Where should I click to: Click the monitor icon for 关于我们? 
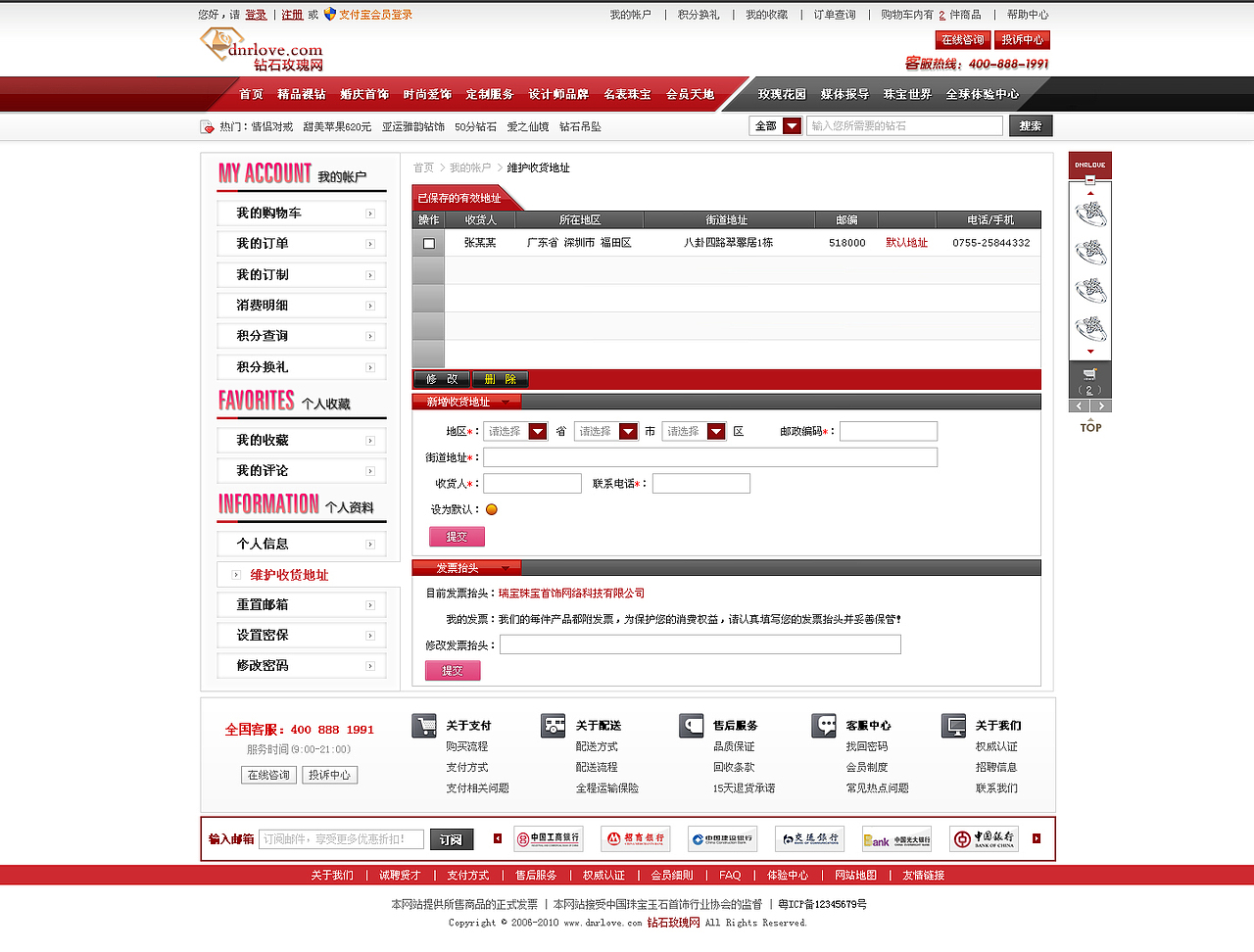pos(954,726)
